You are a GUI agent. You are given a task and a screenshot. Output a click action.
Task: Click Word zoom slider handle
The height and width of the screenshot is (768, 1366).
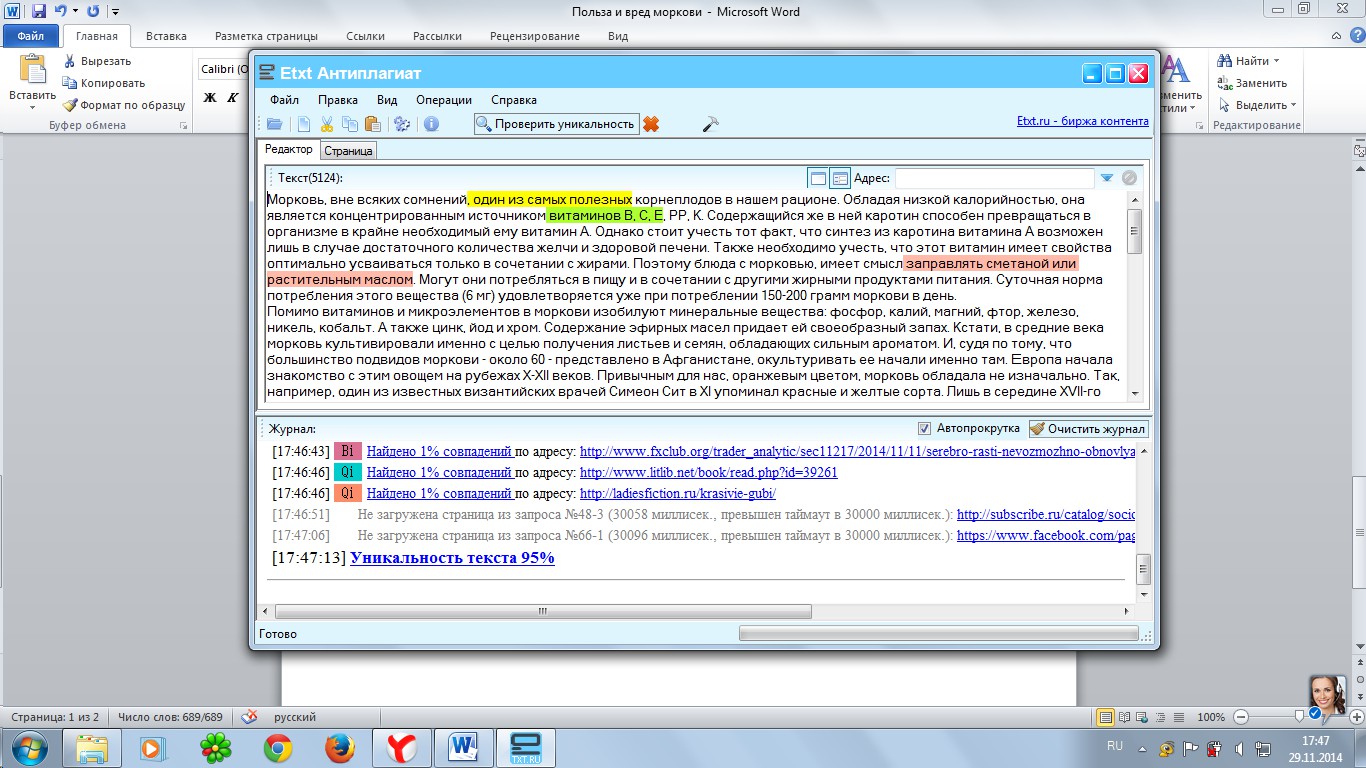(x=1299, y=717)
